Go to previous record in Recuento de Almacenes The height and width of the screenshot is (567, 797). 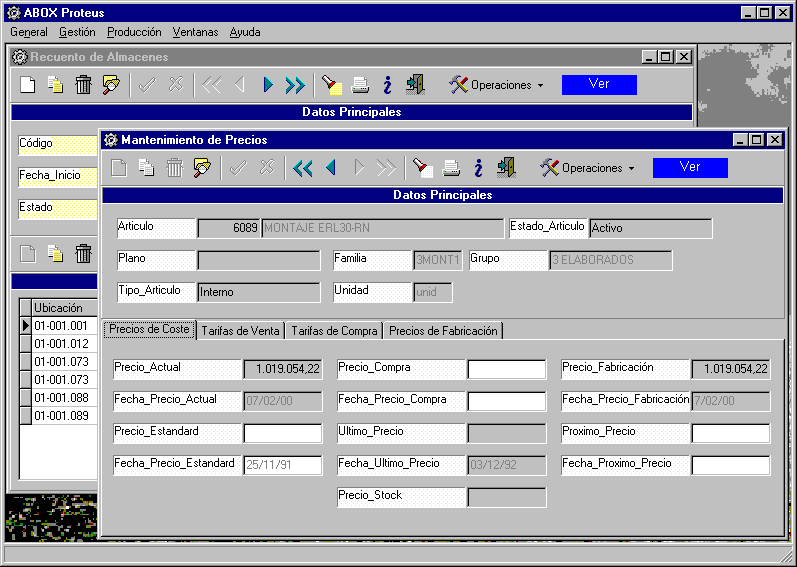tap(240, 85)
